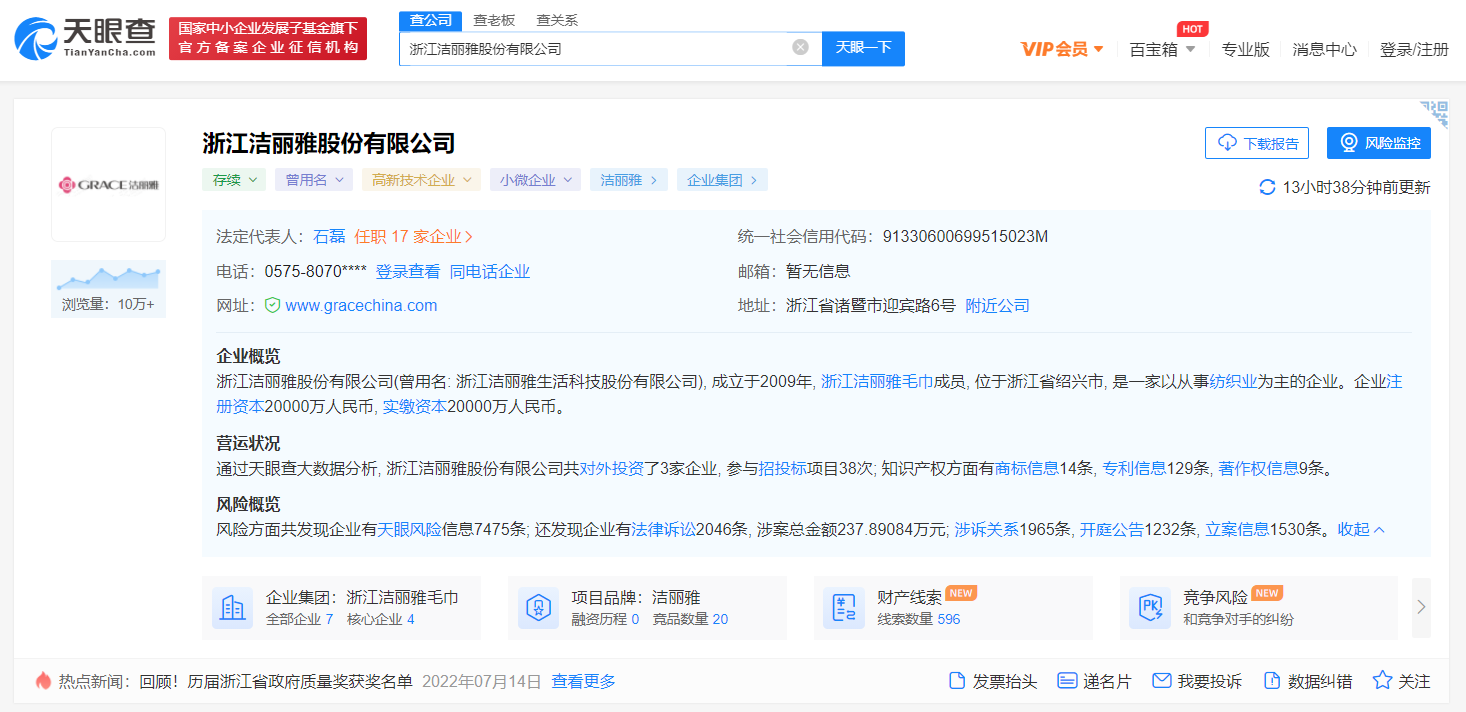1466x712 pixels.
Task: Click 登录查看 next to phone
Action: point(408,271)
